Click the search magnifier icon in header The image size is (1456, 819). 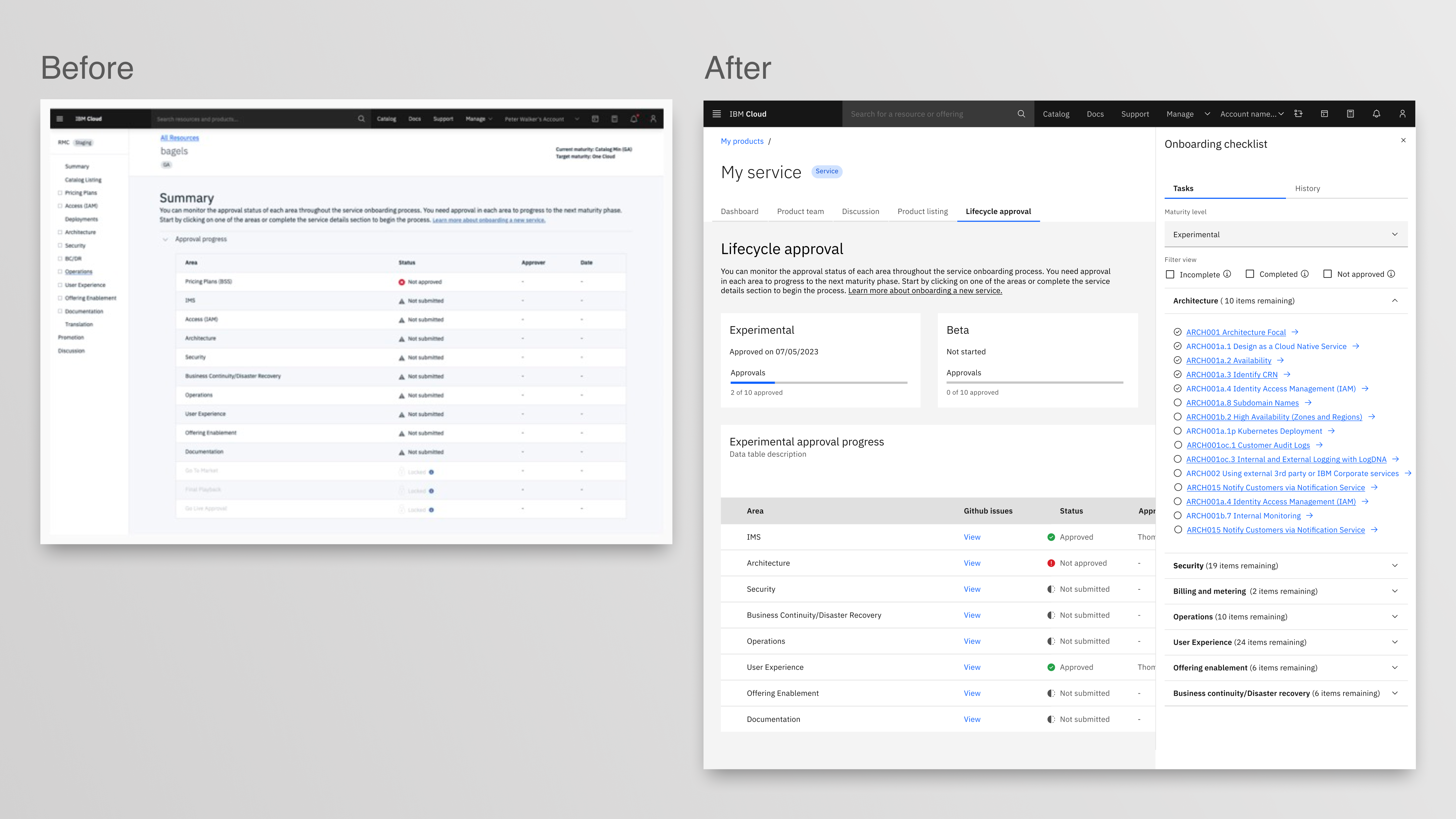click(1021, 114)
